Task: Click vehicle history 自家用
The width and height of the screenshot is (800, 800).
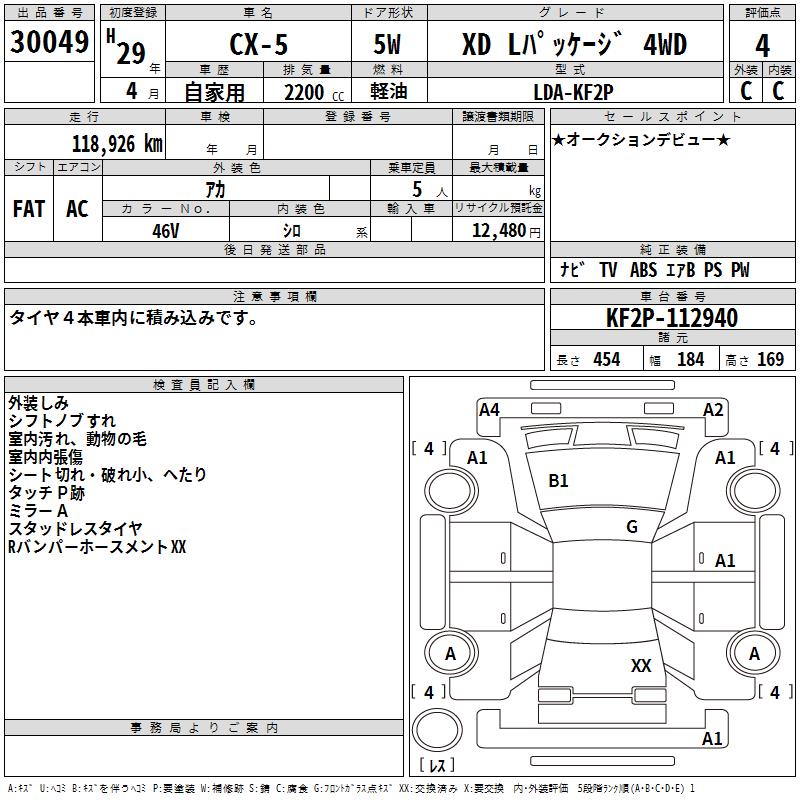Action: click(x=214, y=92)
